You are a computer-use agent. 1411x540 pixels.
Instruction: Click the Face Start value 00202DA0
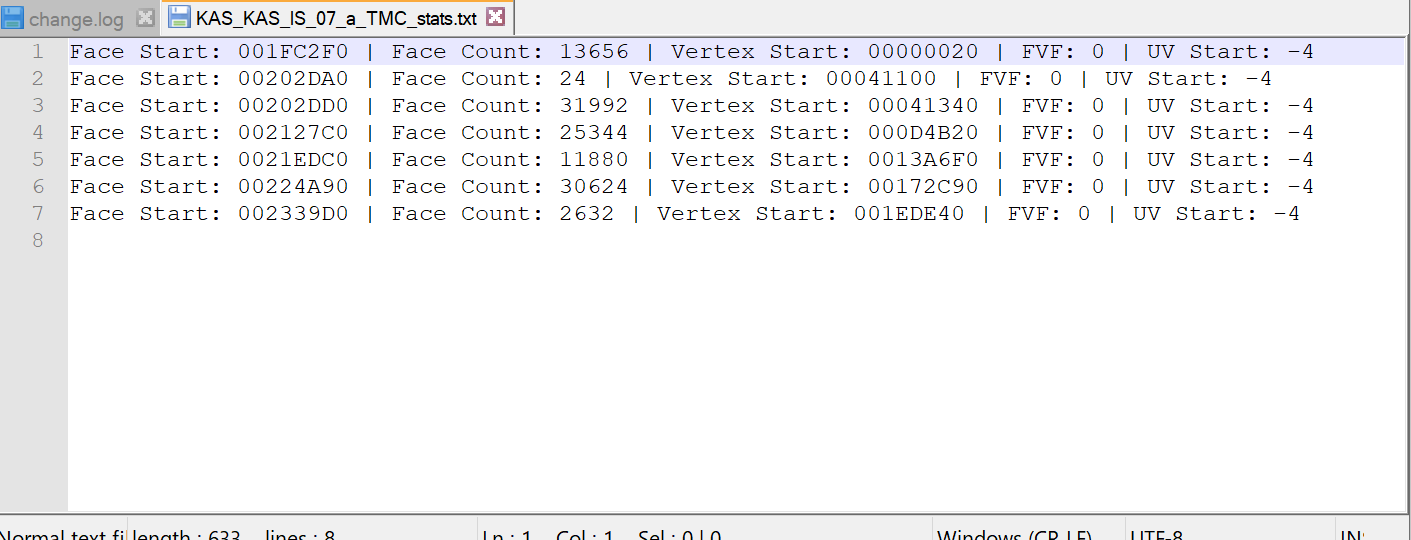(293, 78)
